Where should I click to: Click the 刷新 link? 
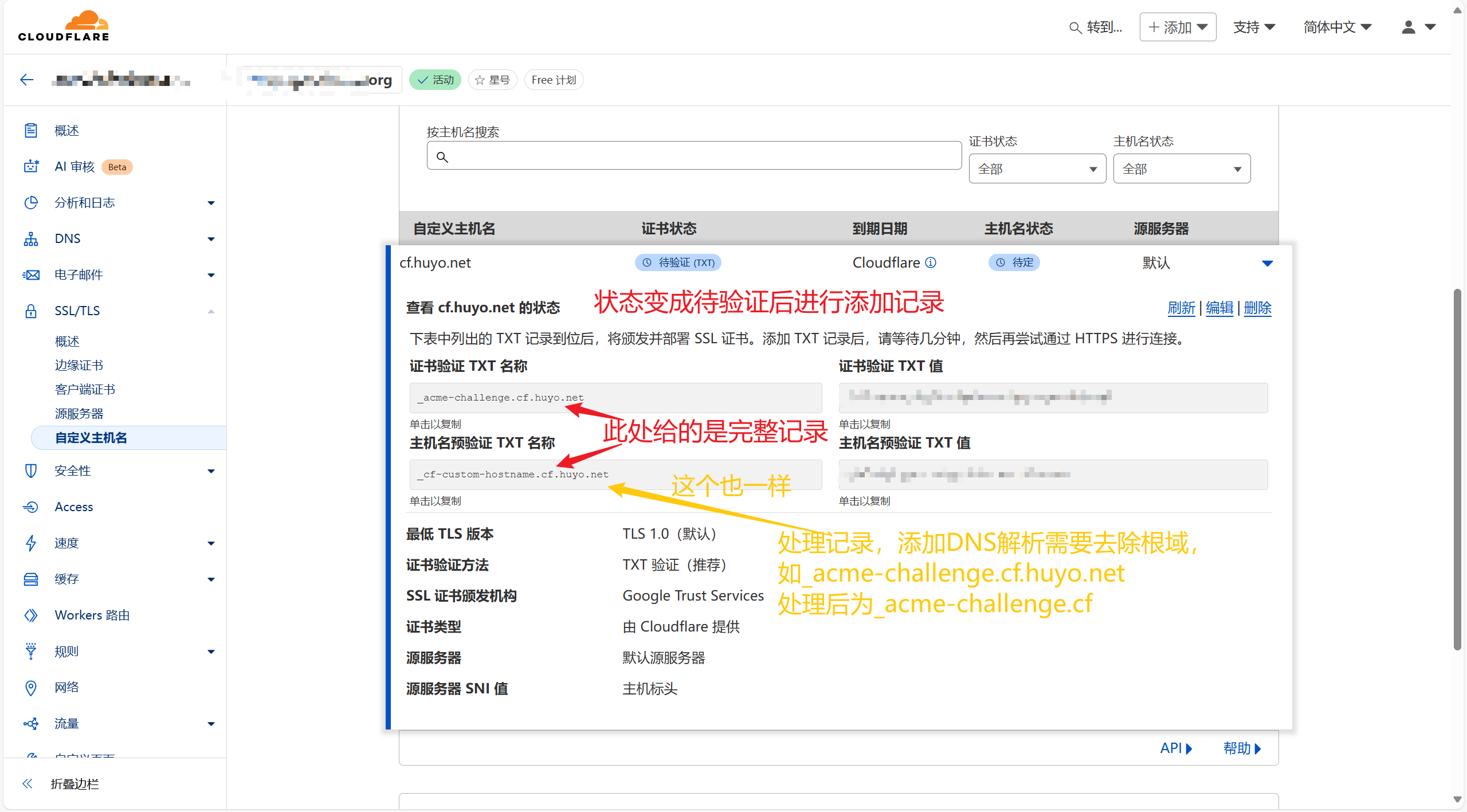tap(1181, 308)
